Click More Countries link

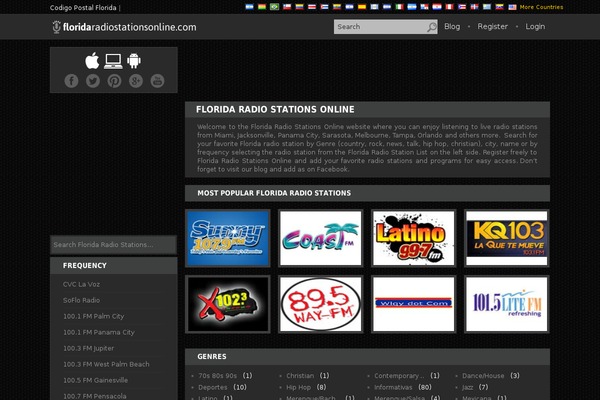click(x=541, y=7)
